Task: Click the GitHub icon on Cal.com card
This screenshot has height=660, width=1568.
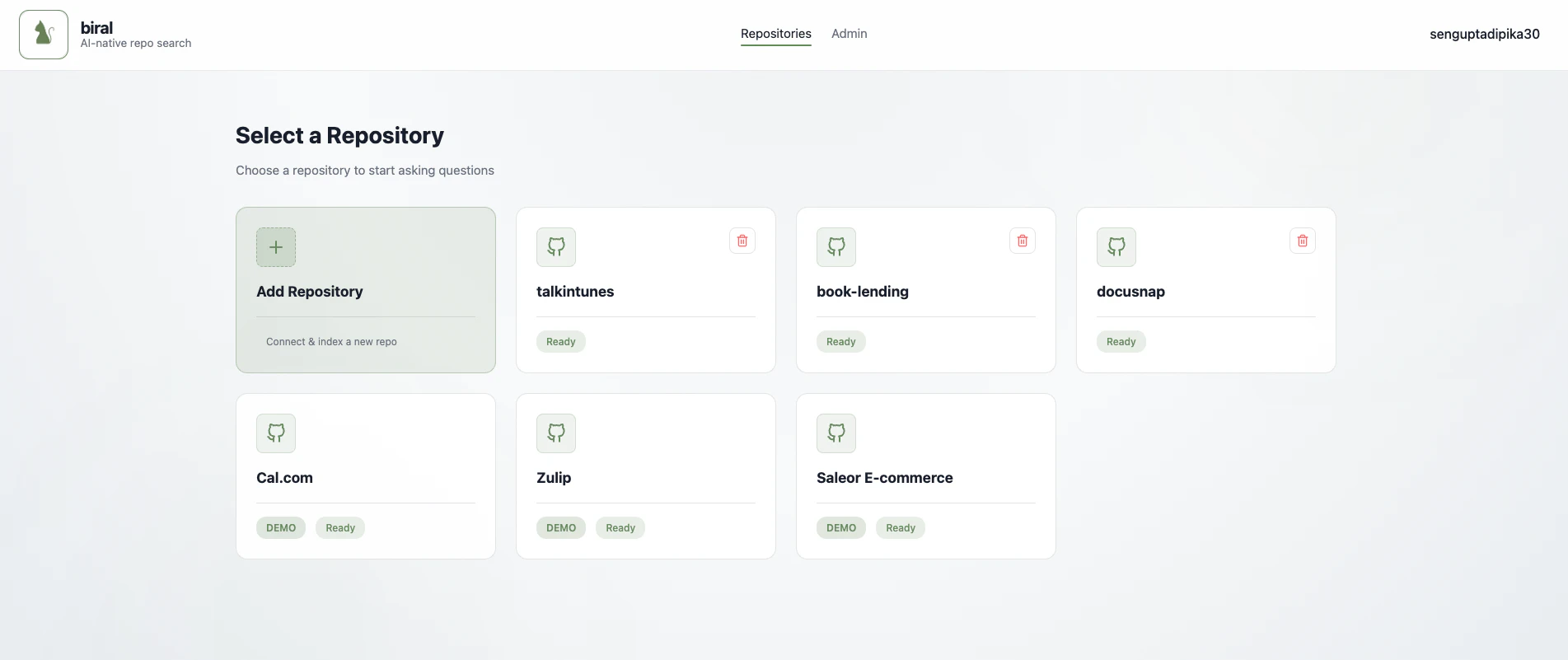Action: (276, 433)
